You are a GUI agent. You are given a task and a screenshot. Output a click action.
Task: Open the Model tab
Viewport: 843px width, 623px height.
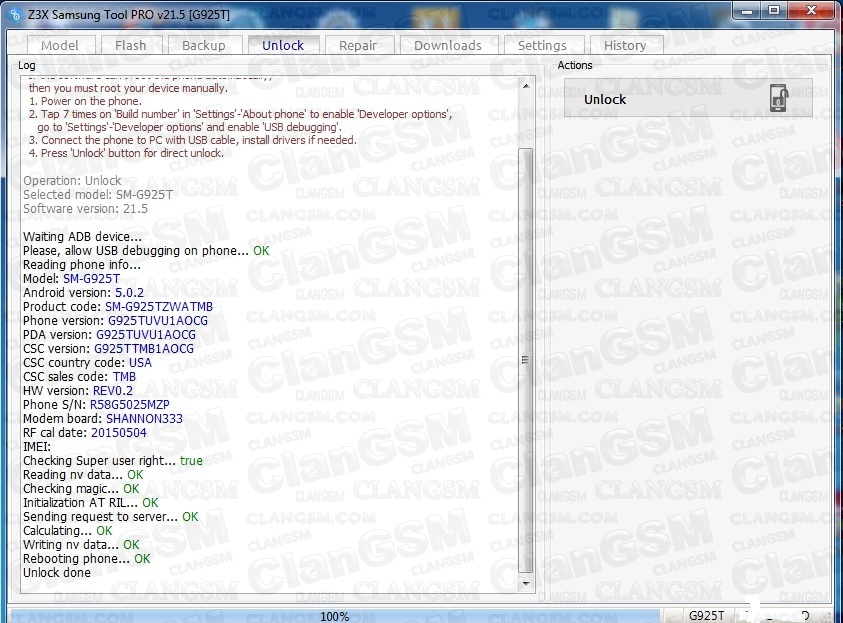pos(60,46)
